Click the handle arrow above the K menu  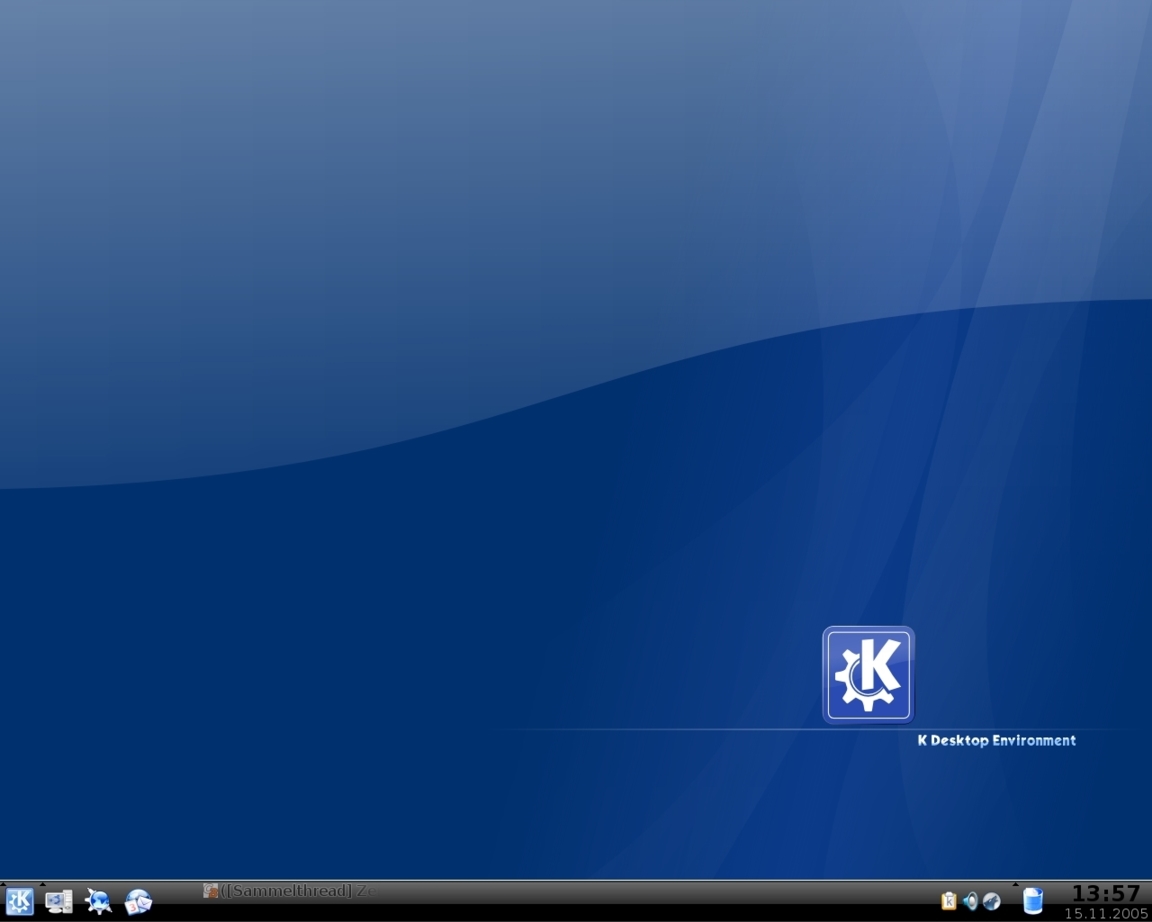[3, 884]
